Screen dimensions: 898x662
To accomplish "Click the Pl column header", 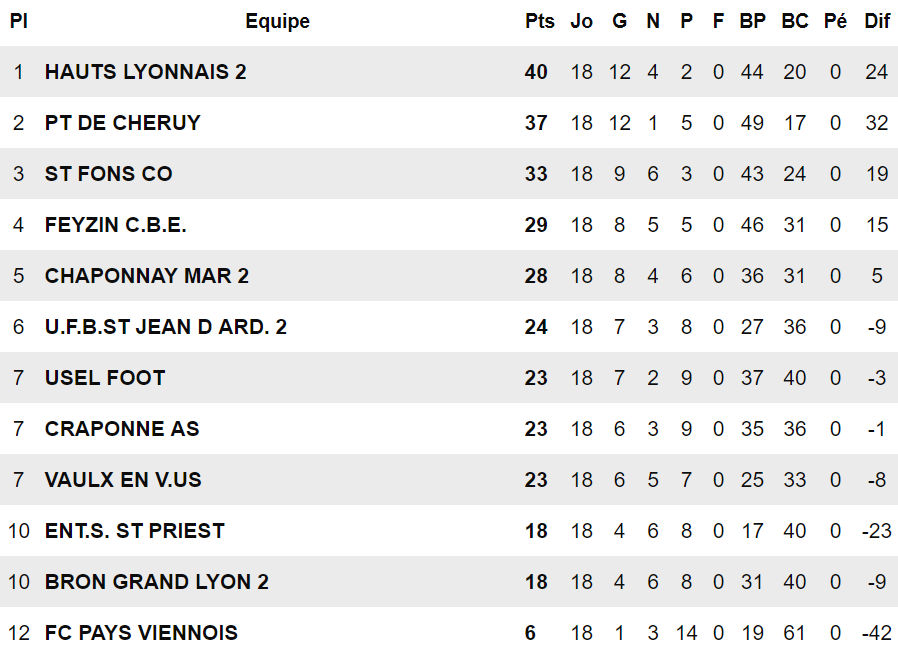I will [18, 21].
